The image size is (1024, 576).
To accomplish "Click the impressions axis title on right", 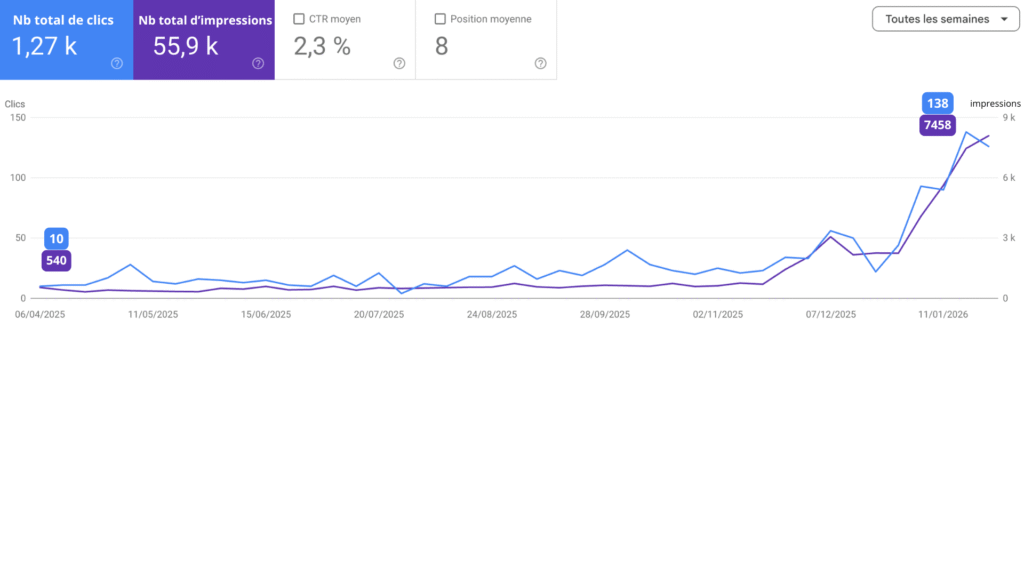I will (x=995, y=103).
